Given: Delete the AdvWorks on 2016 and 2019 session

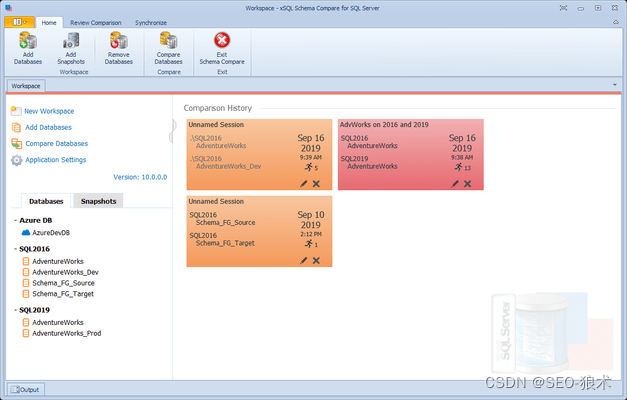Looking at the screenshot, I should pos(467,184).
